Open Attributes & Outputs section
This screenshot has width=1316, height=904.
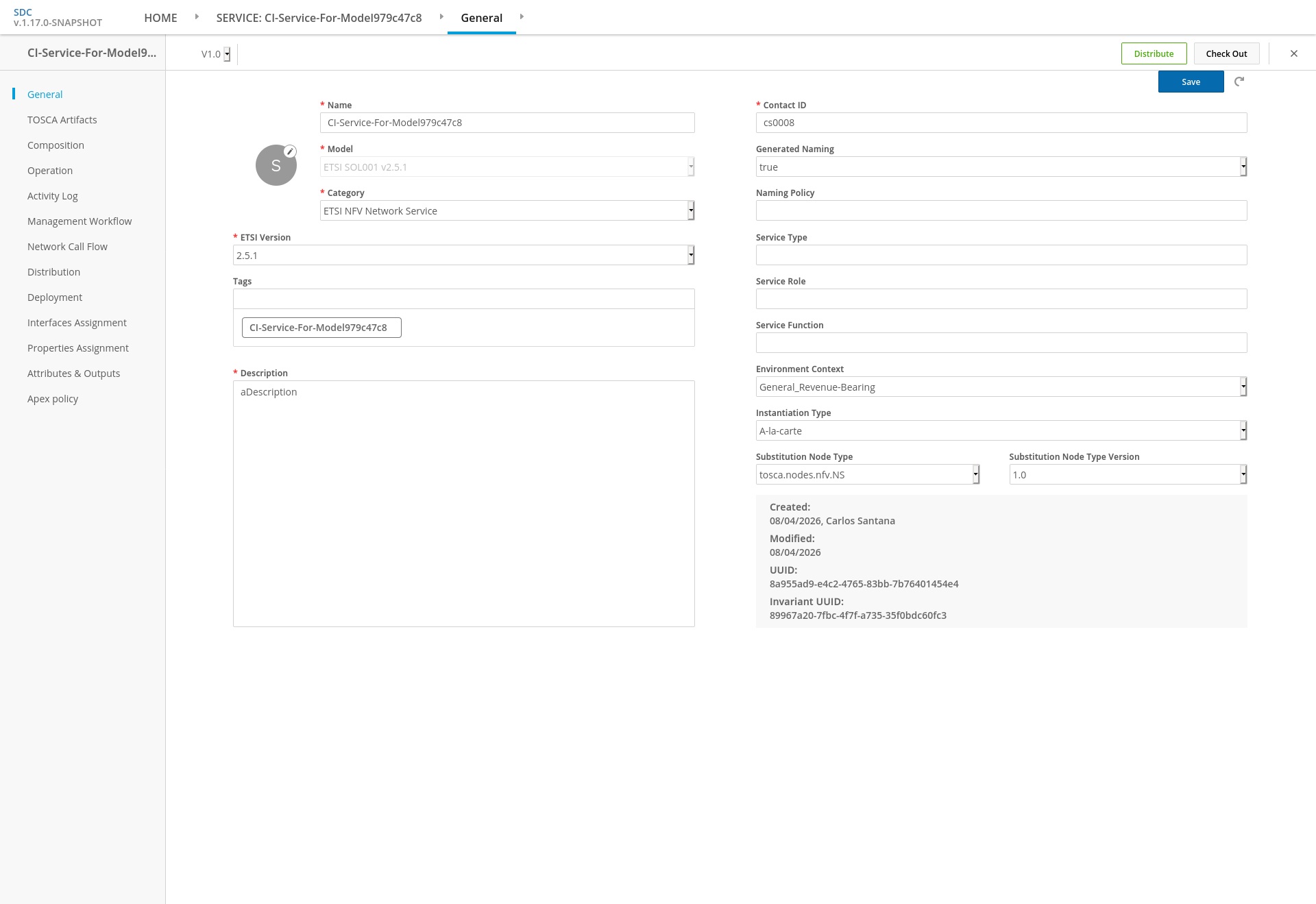tap(73, 374)
